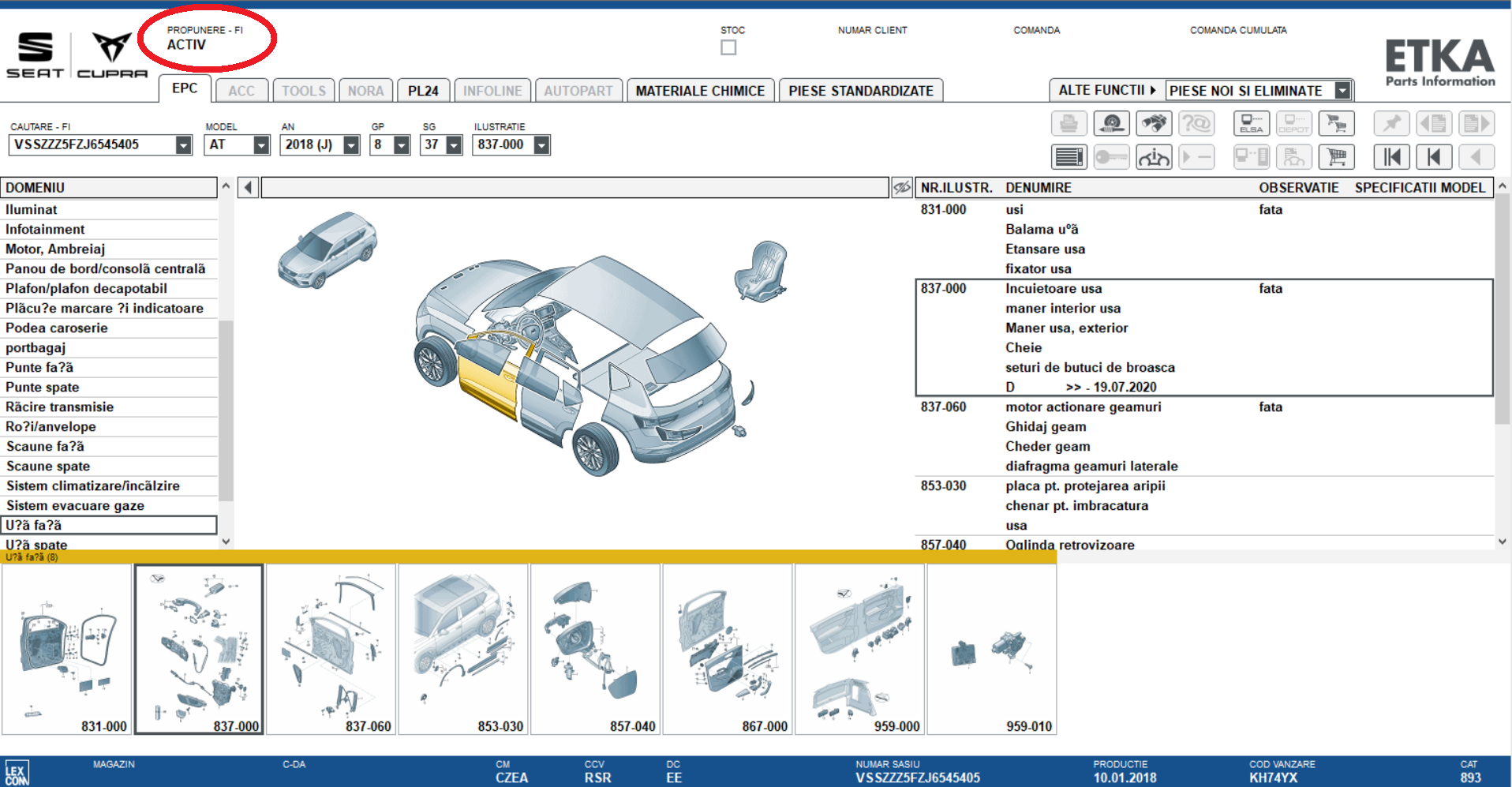Viewport: 1512px width, 787px height.
Task: Collapse panel with left triangle arrow
Action: coord(248,188)
